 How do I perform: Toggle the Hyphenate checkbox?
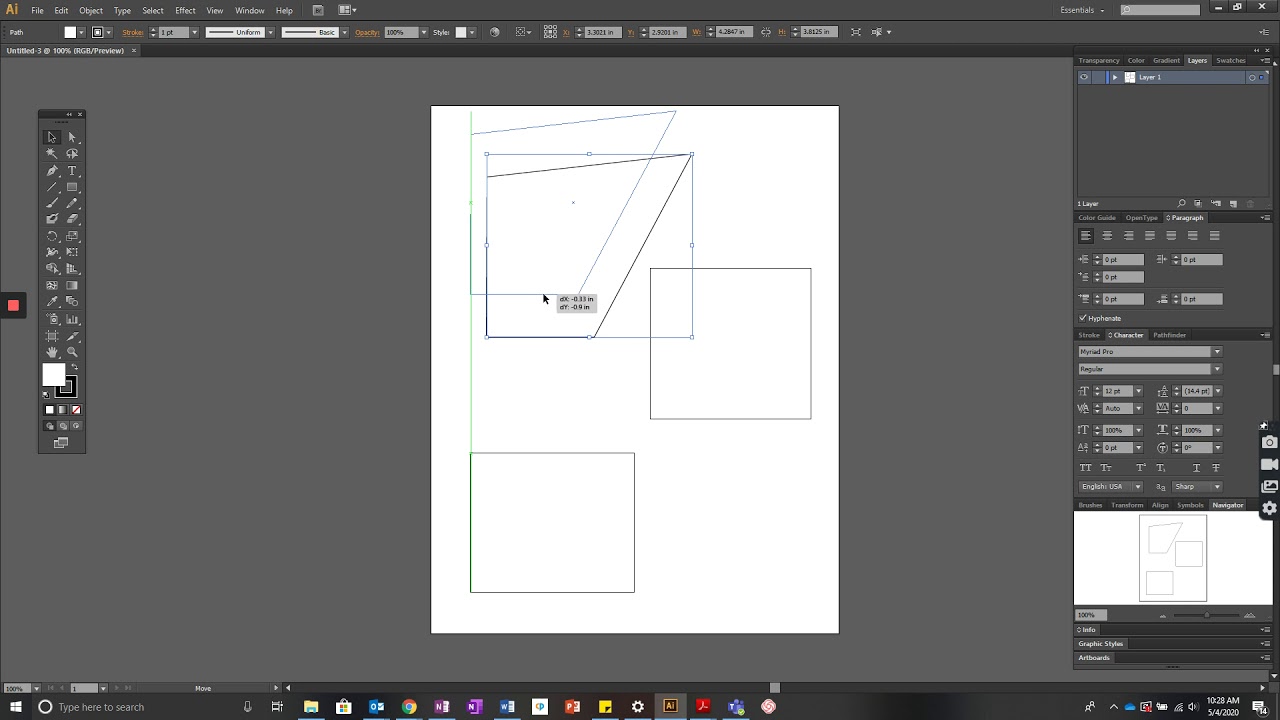(1082, 318)
